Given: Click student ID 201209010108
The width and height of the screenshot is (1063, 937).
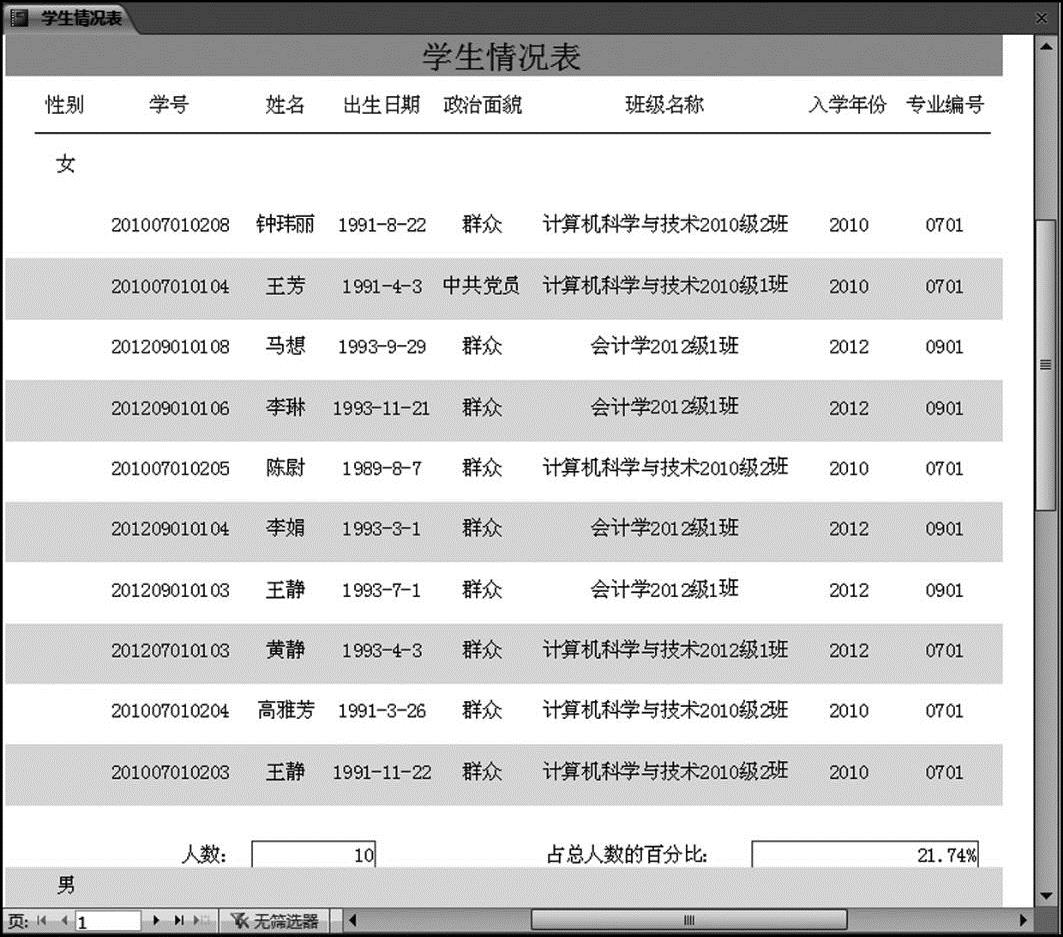Looking at the screenshot, I should 170,347.
